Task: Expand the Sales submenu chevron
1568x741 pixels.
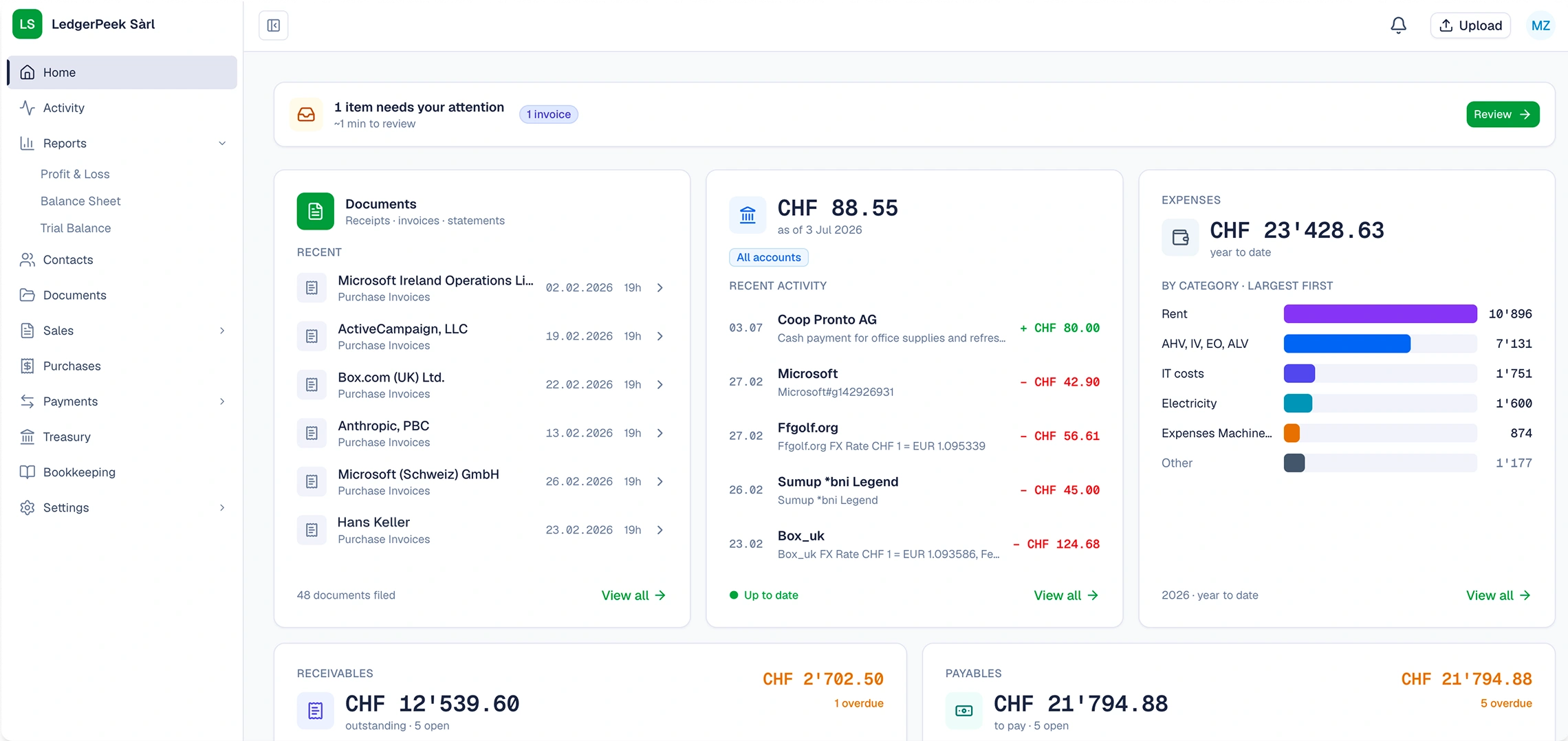Action: pyautogui.click(x=222, y=331)
